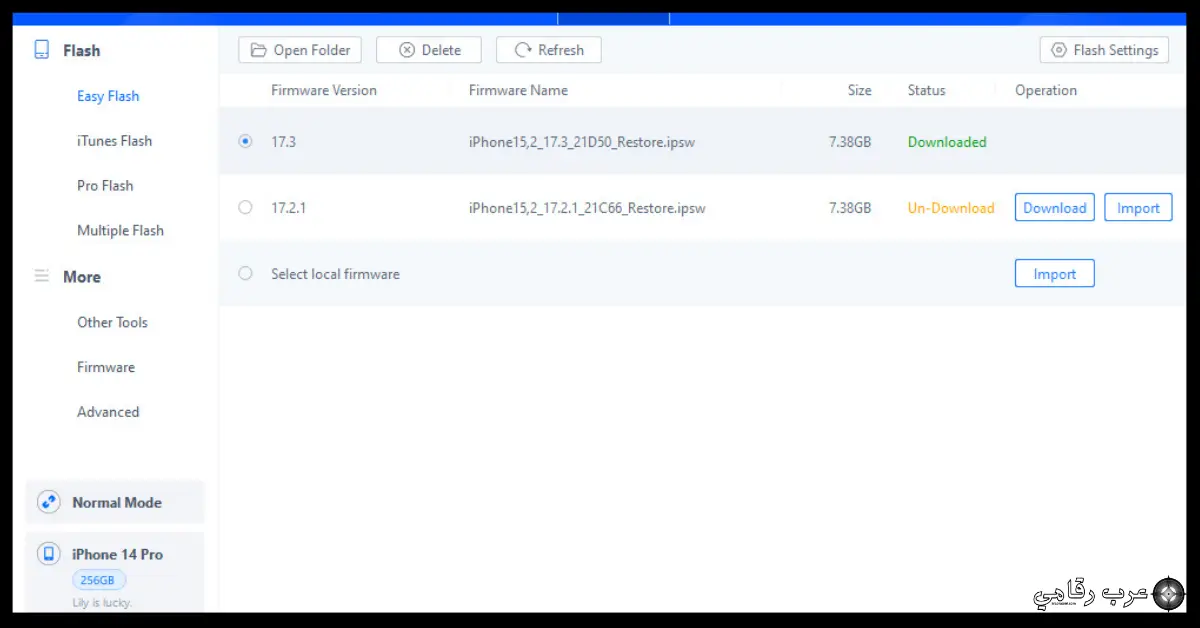This screenshot has height=628, width=1200.
Task: Collapse the Flash section in the sidebar
Action: point(82,49)
